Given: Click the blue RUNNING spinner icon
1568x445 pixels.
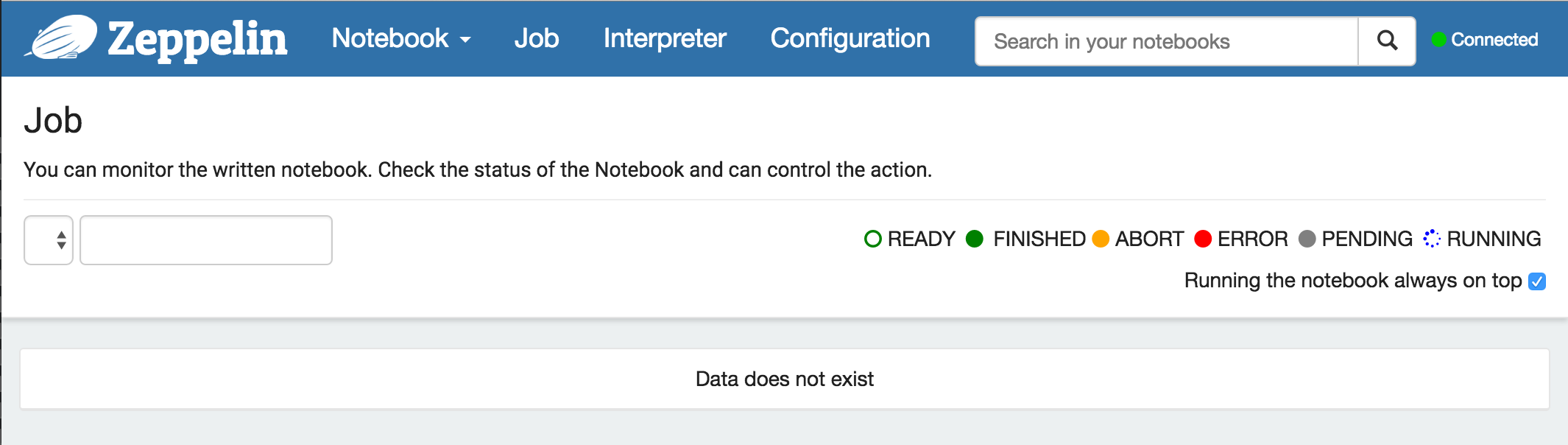Looking at the screenshot, I should (1432, 239).
